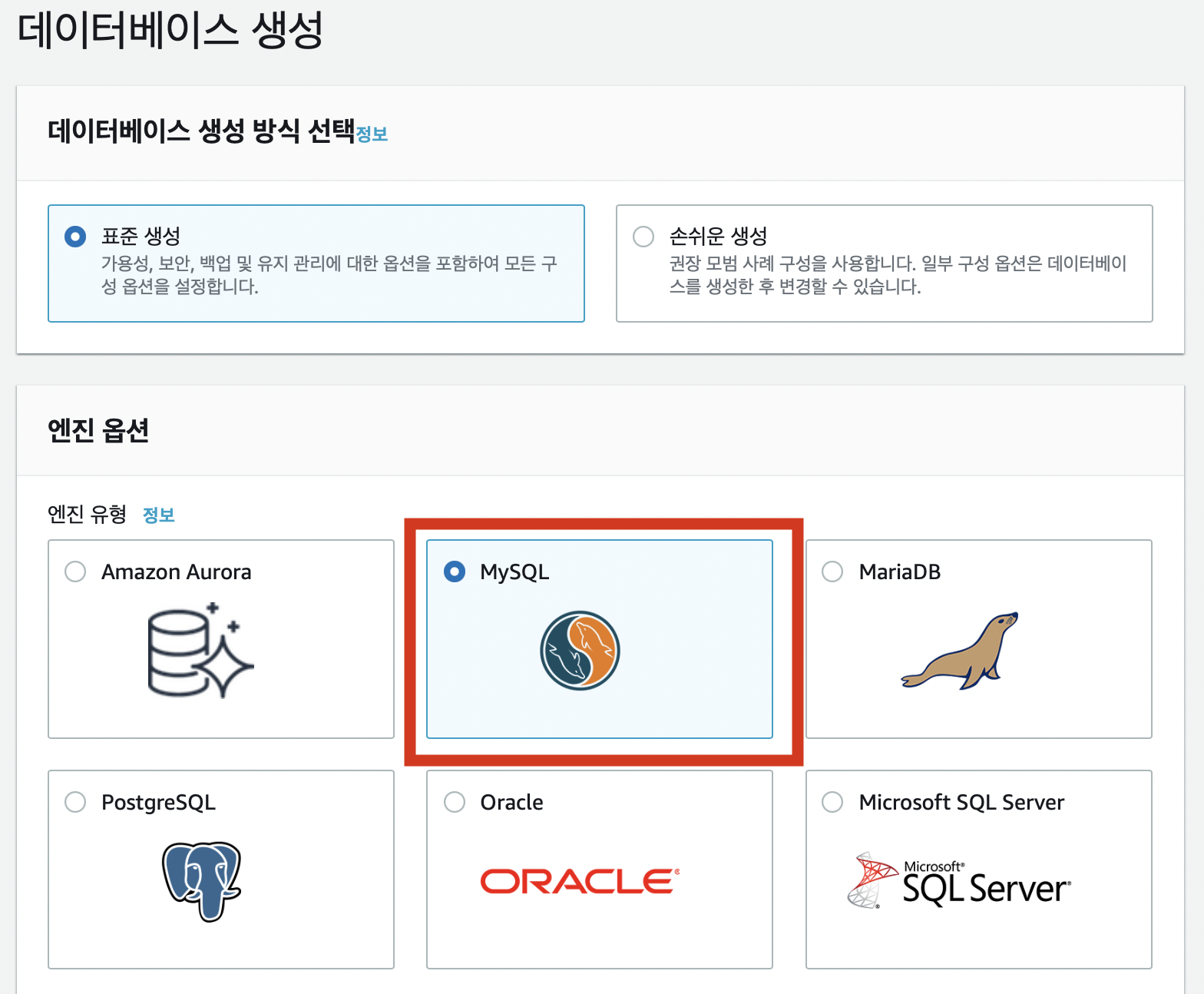Choose Amazon Aurora engine radio button
The width and height of the screenshot is (1204, 994).
[x=75, y=572]
